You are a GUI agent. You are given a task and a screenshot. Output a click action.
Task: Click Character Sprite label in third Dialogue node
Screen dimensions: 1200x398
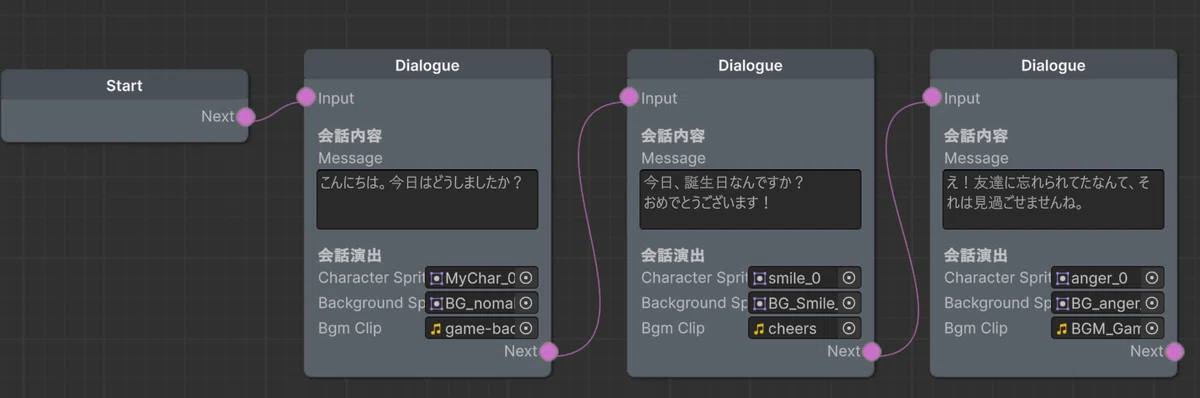click(997, 278)
